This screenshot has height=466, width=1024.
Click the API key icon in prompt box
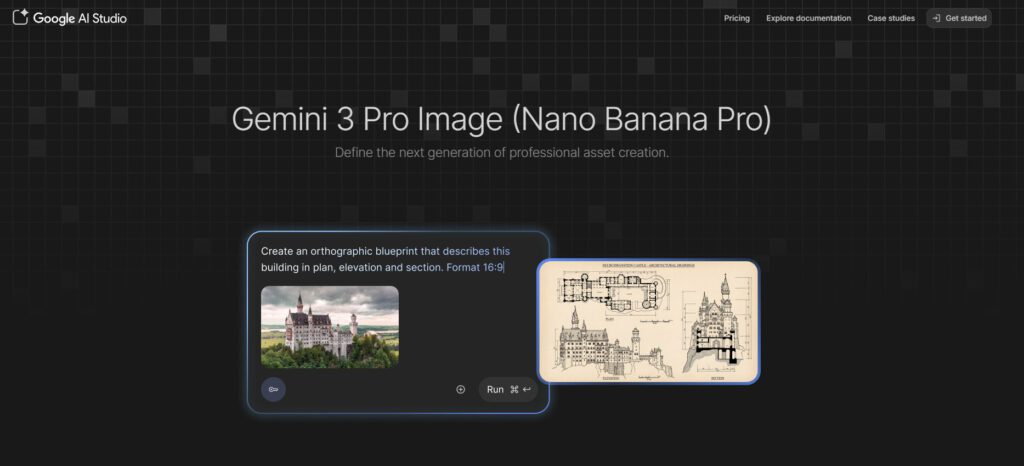pyautogui.click(x=273, y=389)
